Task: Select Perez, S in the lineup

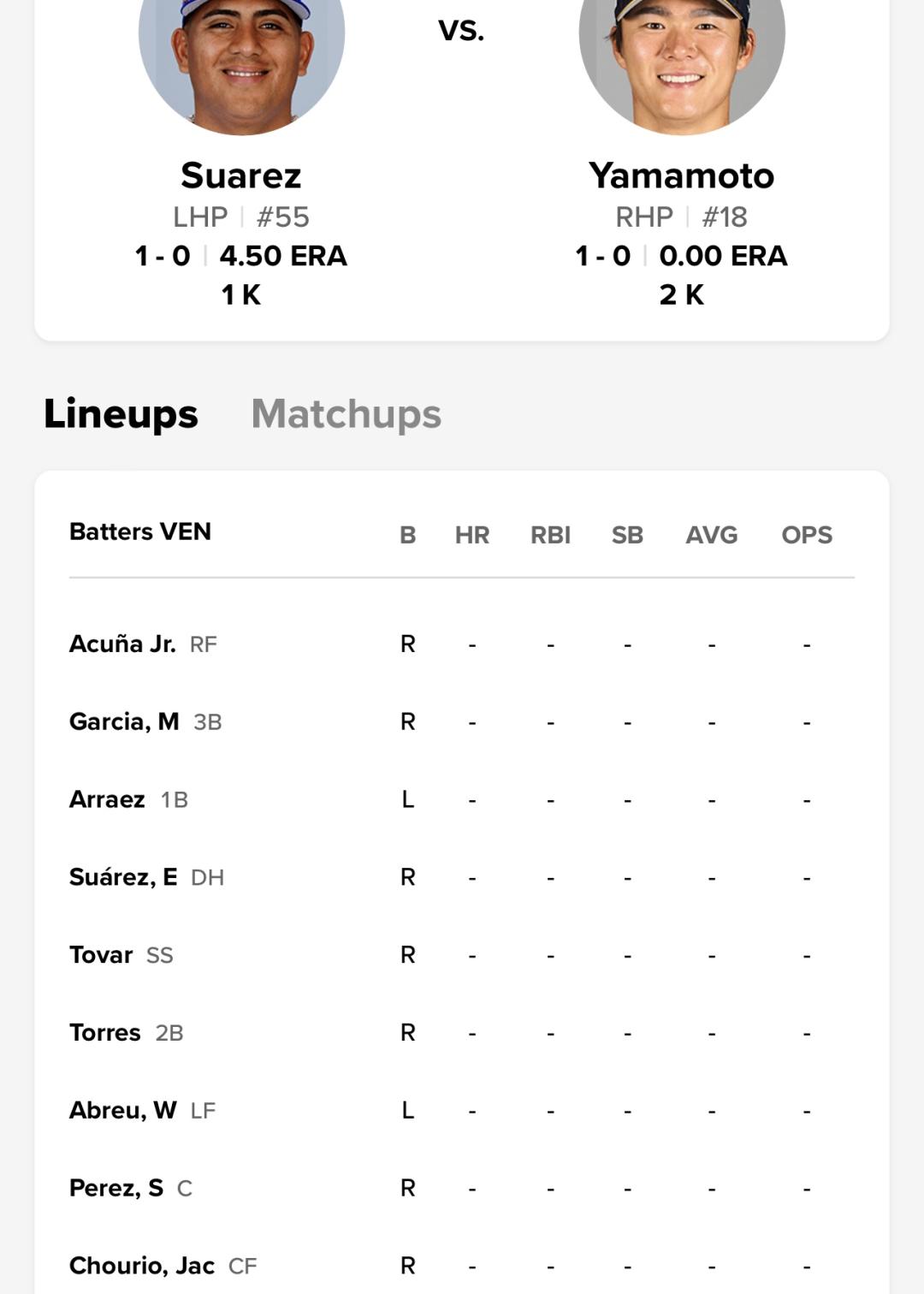Action: click(x=116, y=1189)
